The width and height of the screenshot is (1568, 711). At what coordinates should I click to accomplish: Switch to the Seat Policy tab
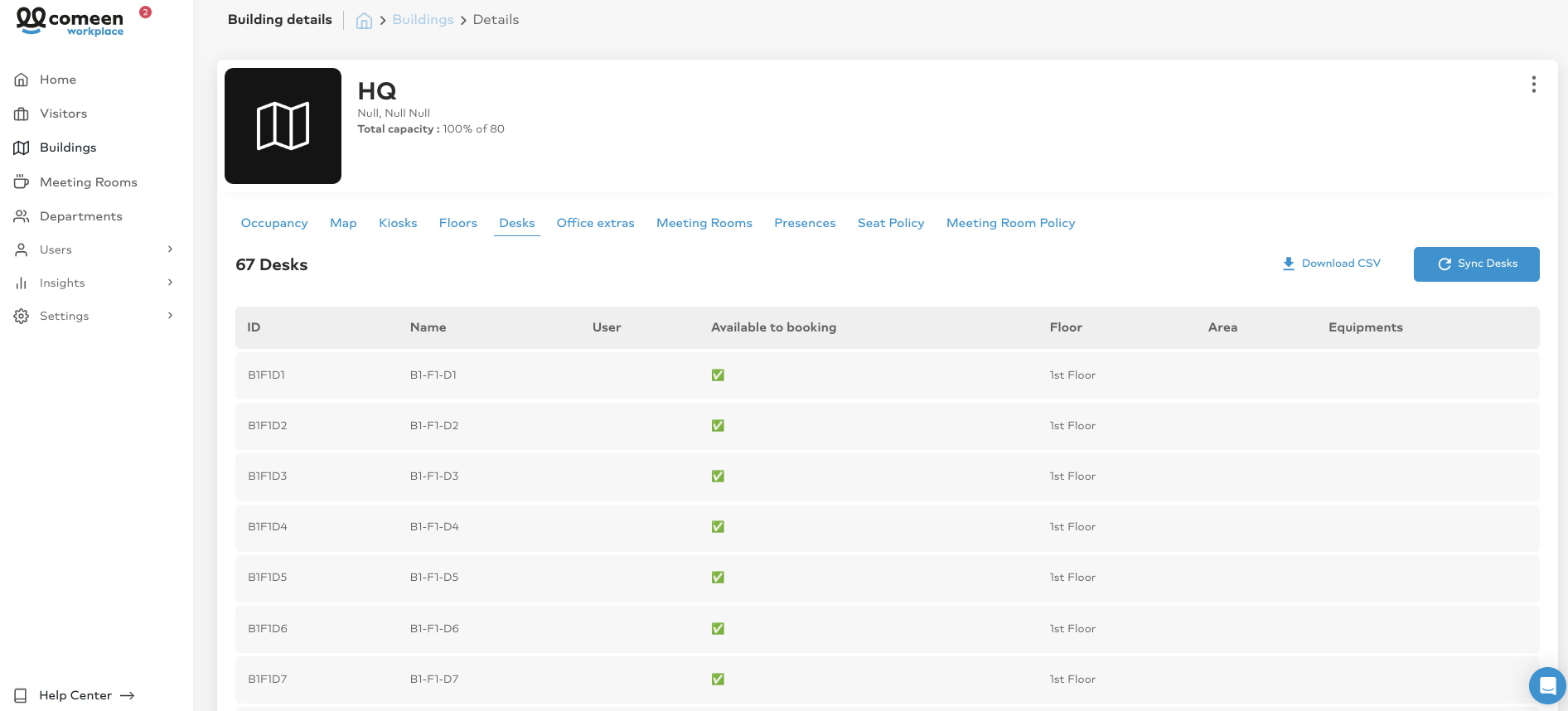coord(891,223)
